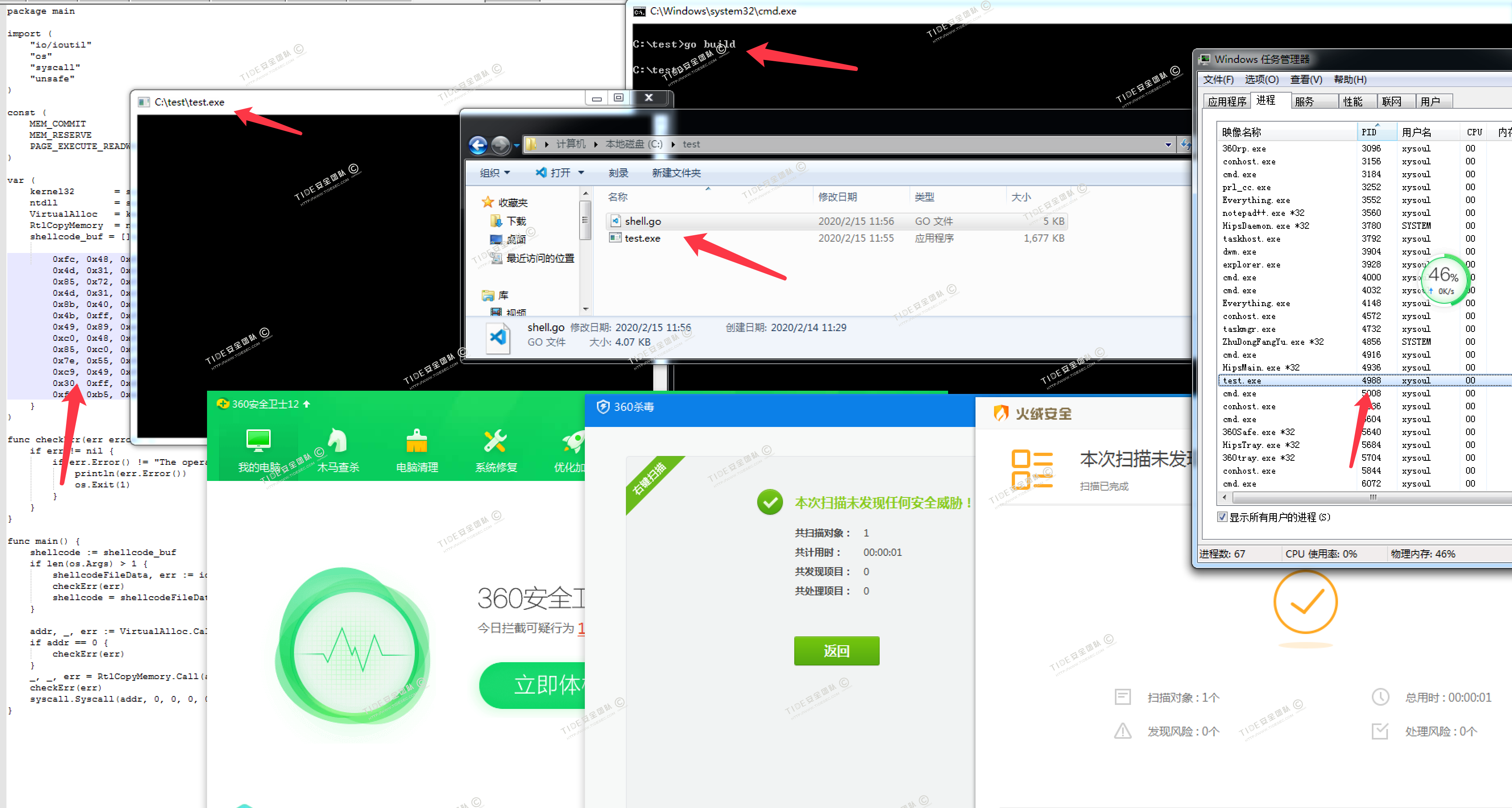This screenshot has width=1512, height=808.
Task: Open the 查看(V) menu
Action: coord(1305,80)
